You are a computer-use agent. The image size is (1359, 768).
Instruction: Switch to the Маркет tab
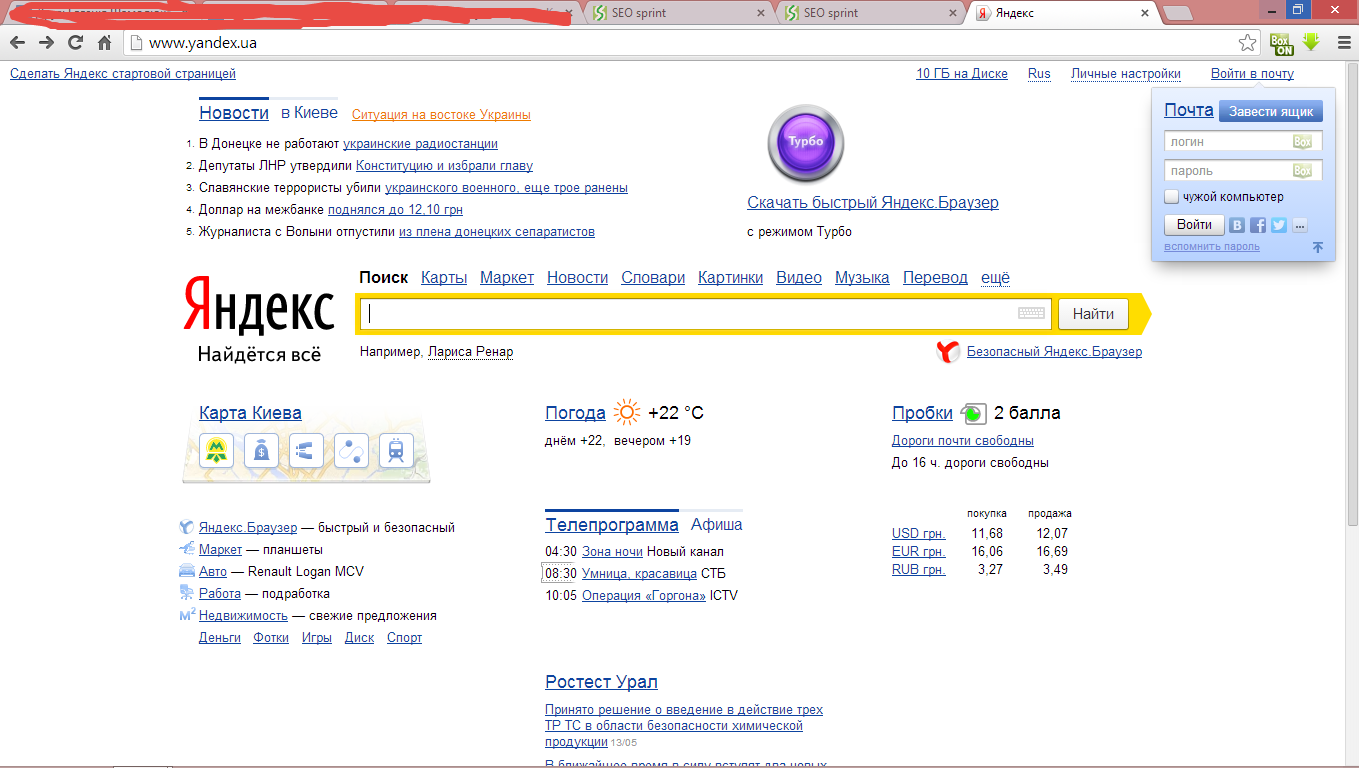pyautogui.click(x=507, y=277)
